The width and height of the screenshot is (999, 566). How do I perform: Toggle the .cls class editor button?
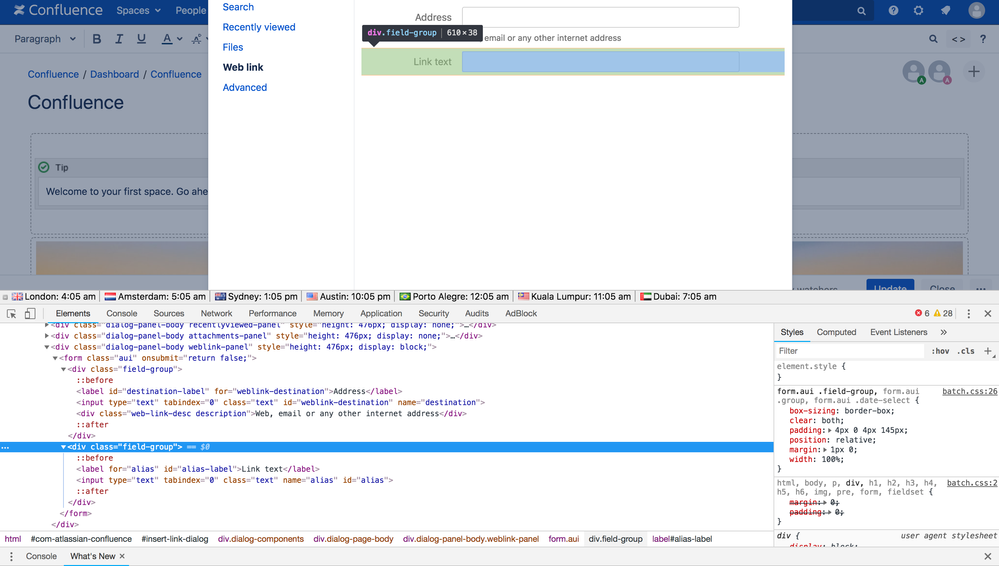(967, 351)
